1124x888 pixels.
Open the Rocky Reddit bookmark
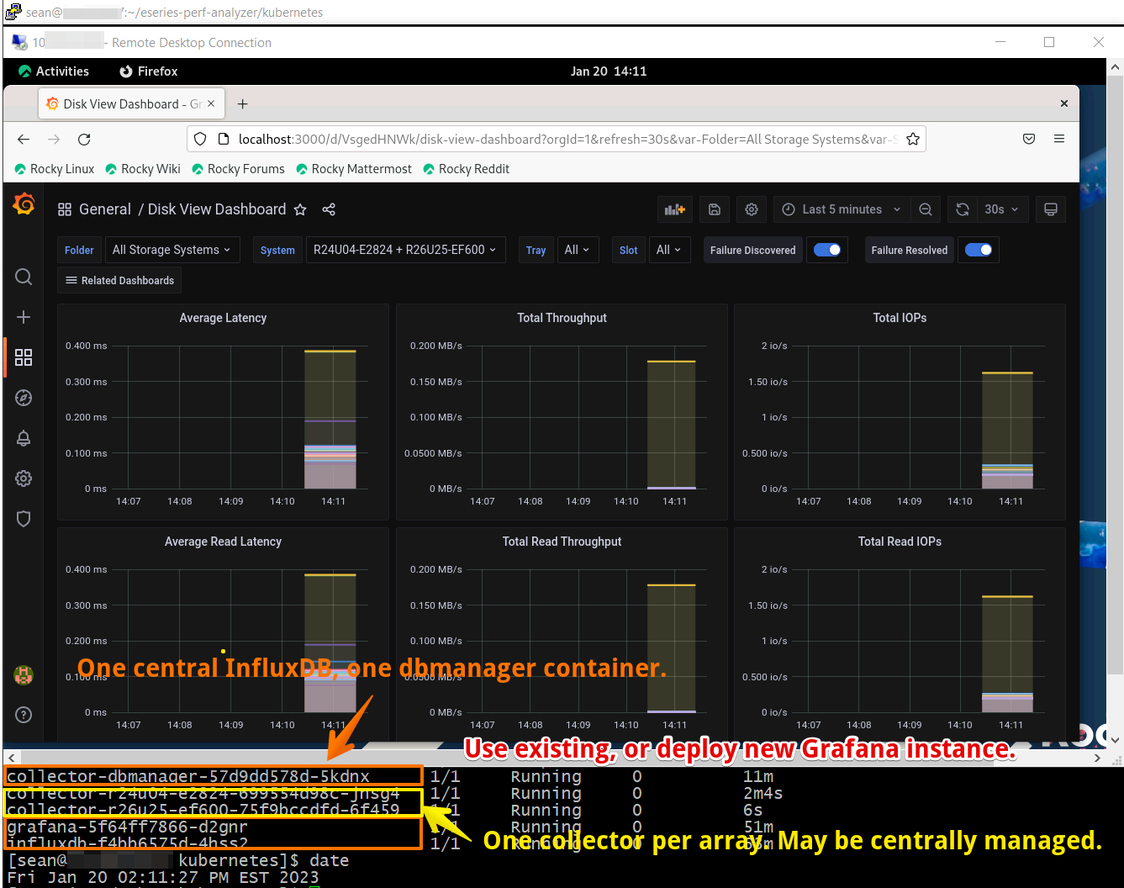pos(466,168)
